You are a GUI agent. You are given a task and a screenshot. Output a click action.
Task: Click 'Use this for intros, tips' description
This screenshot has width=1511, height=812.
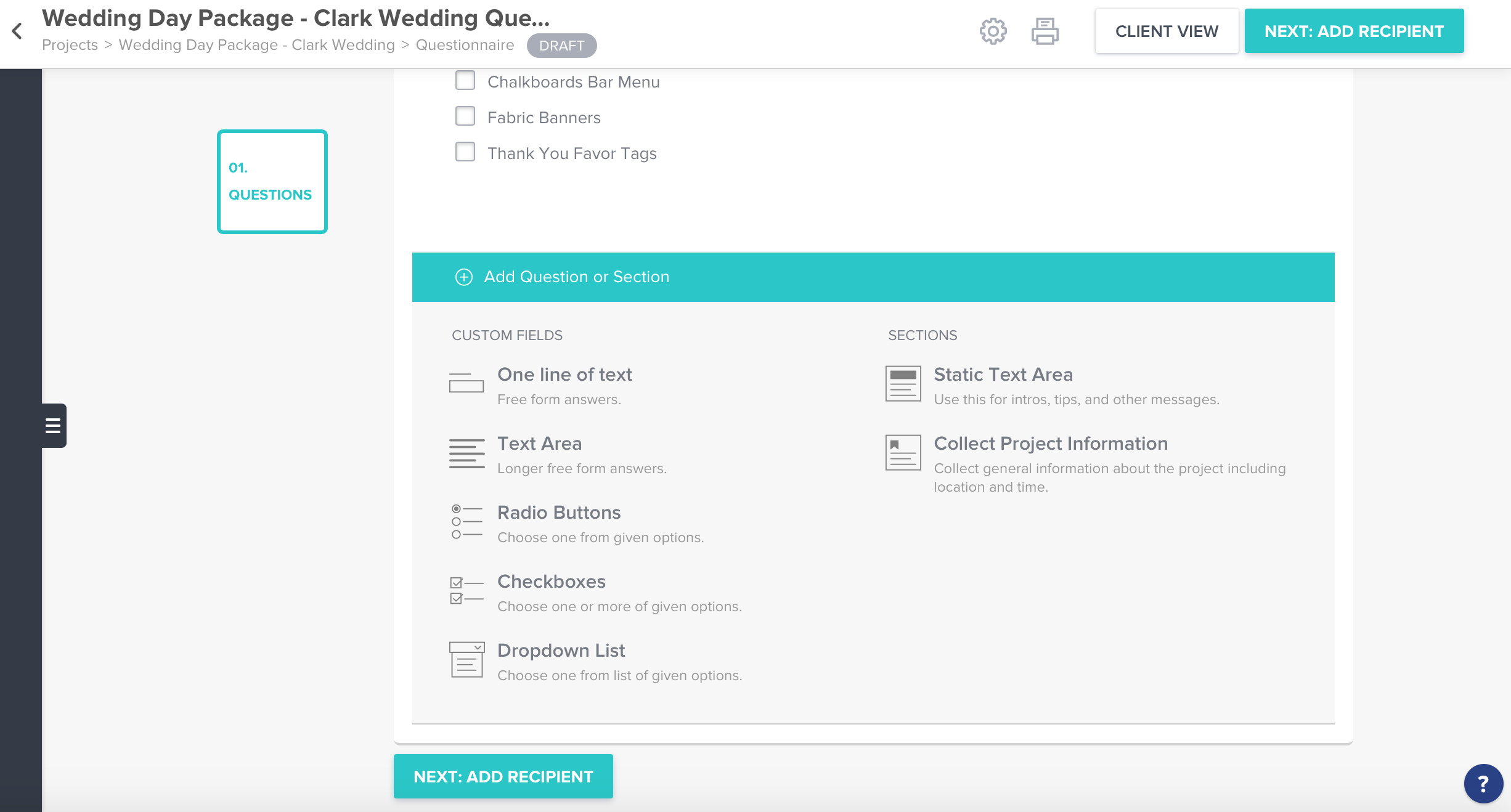(x=1077, y=399)
